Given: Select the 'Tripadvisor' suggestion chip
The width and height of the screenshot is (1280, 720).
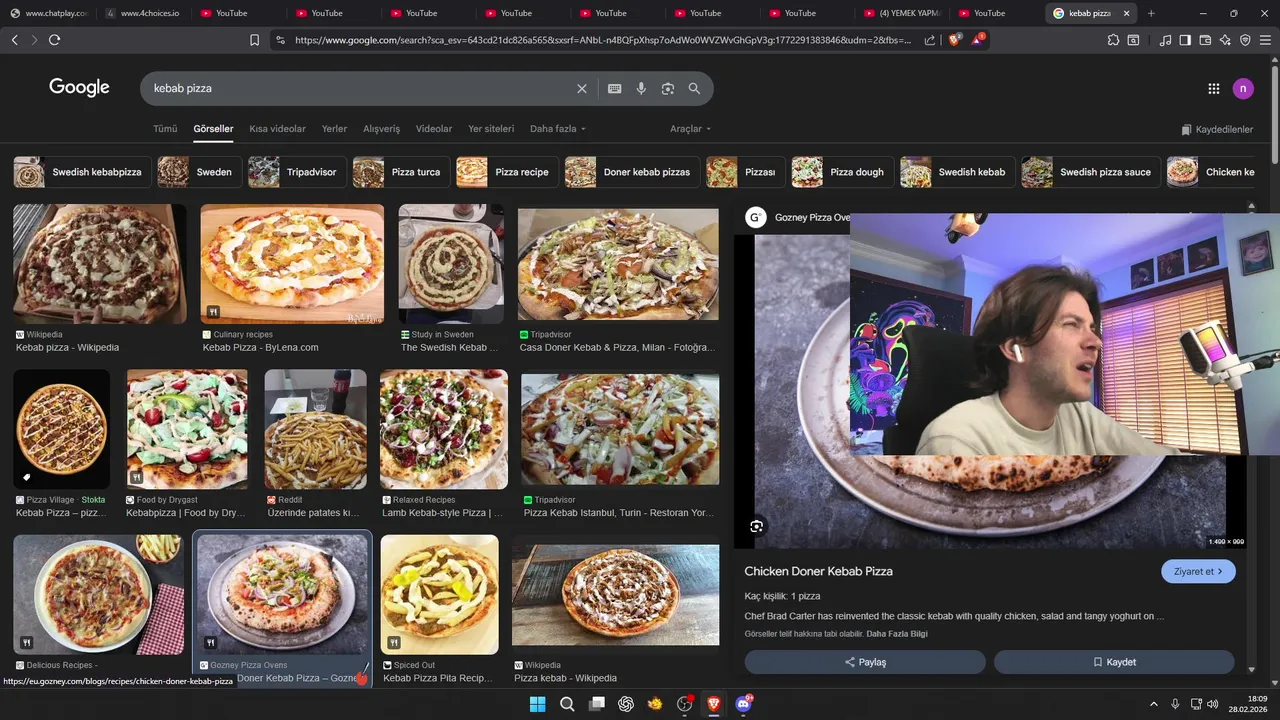Looking at the screenshot, I should [297, 172].
